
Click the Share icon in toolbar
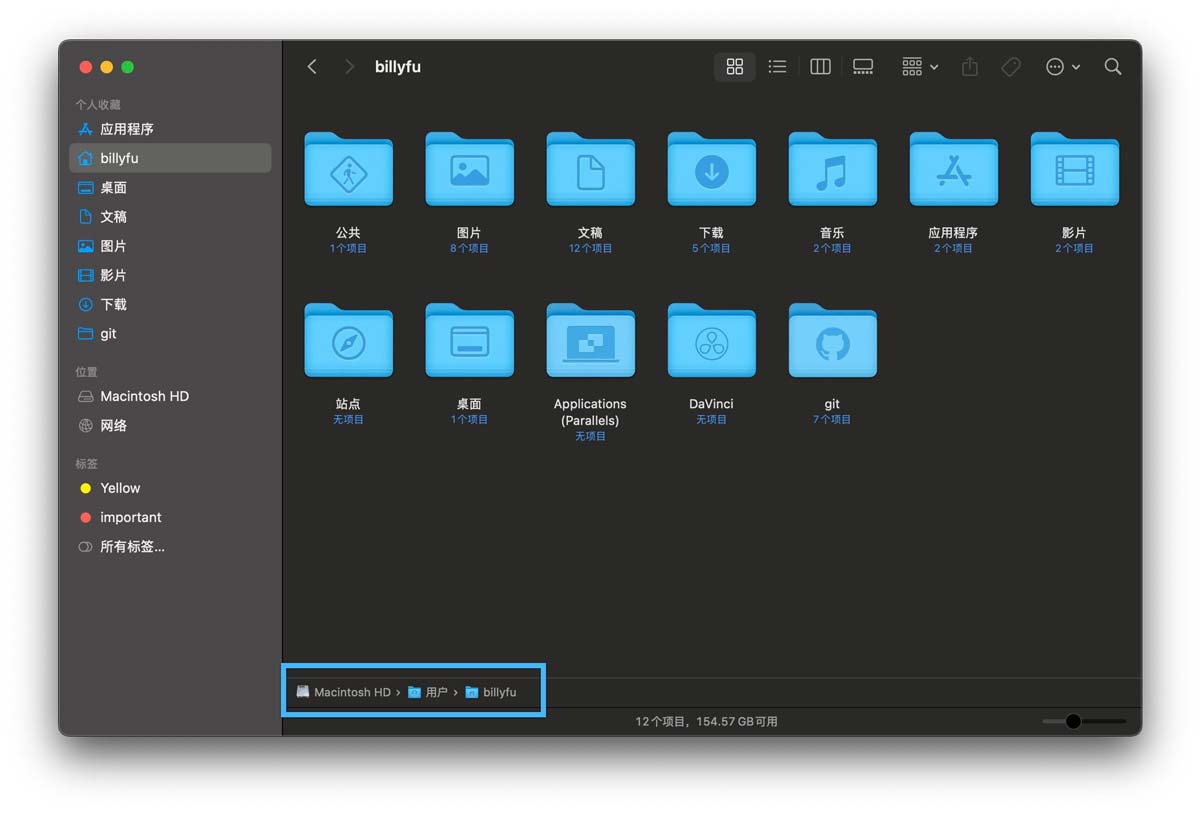[969, 67]
